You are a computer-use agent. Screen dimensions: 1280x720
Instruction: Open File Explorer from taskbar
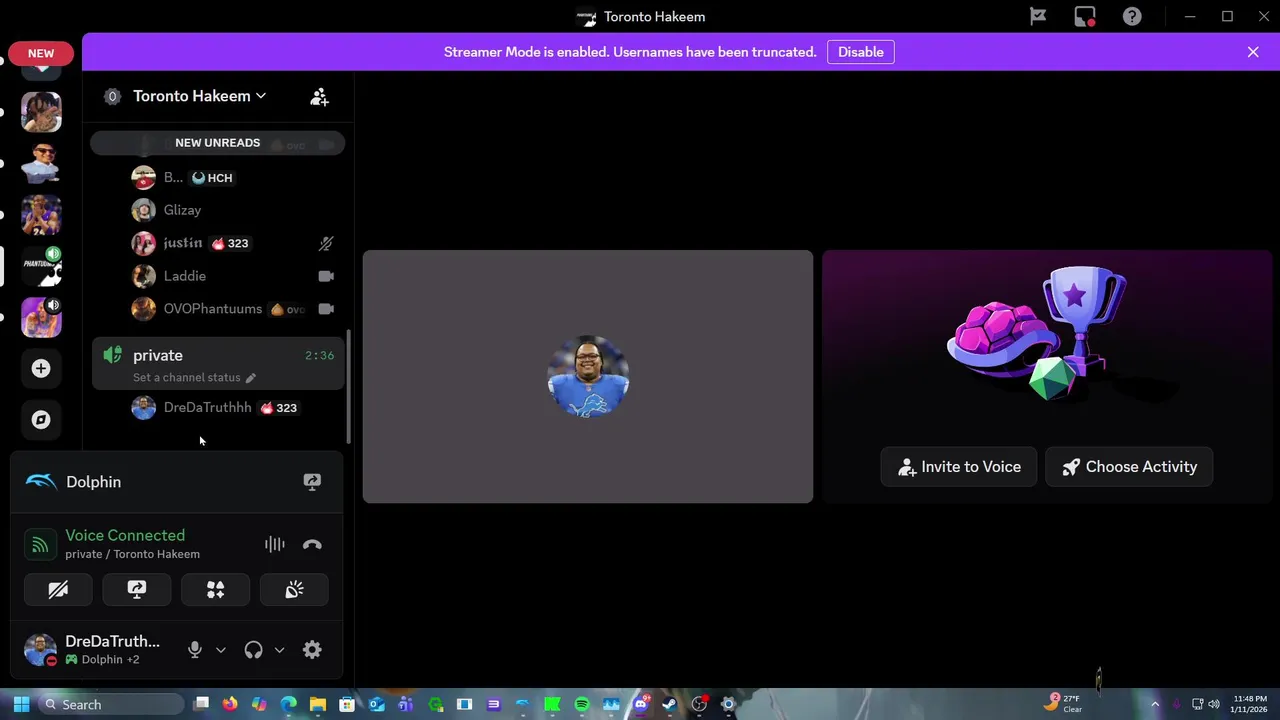coord(318,704)
